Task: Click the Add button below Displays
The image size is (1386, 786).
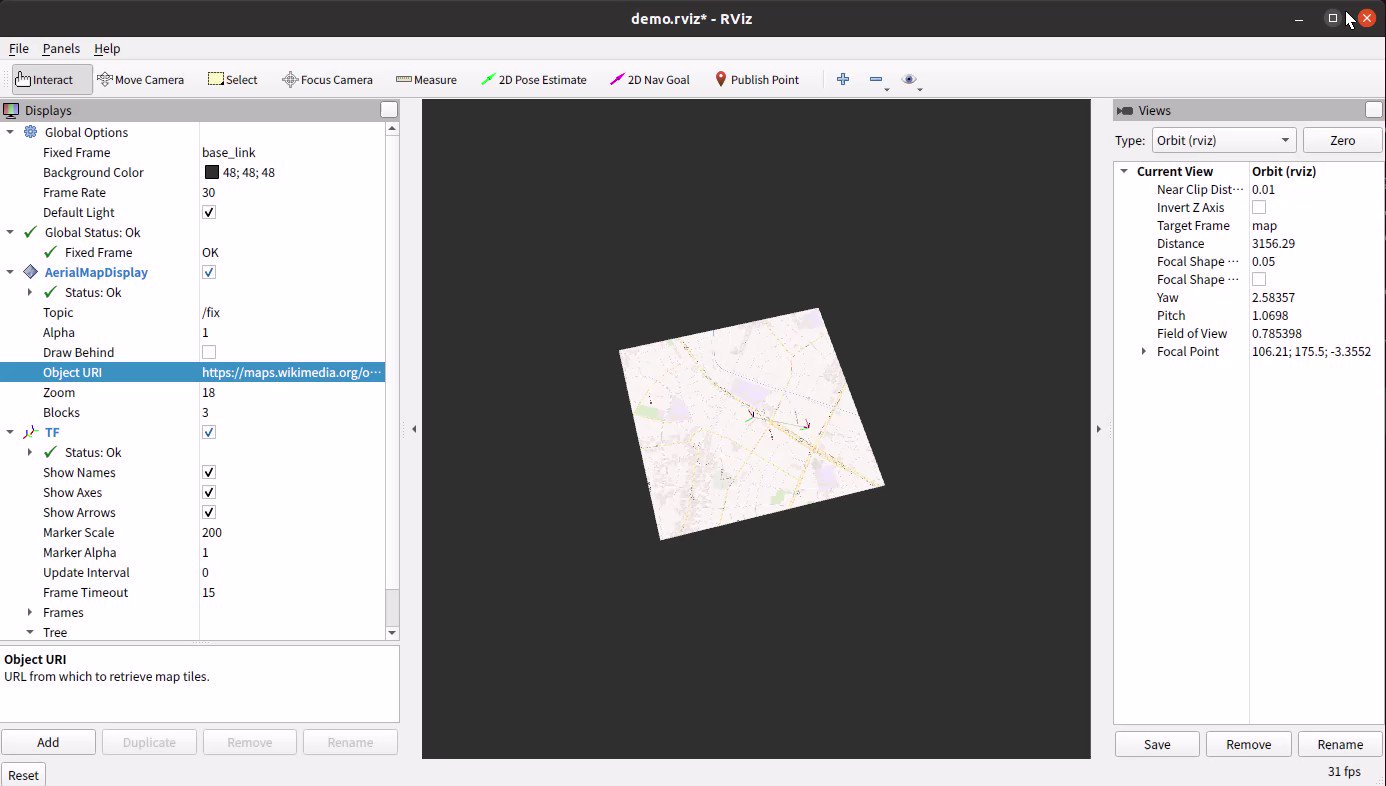Action: coord(48,742)
